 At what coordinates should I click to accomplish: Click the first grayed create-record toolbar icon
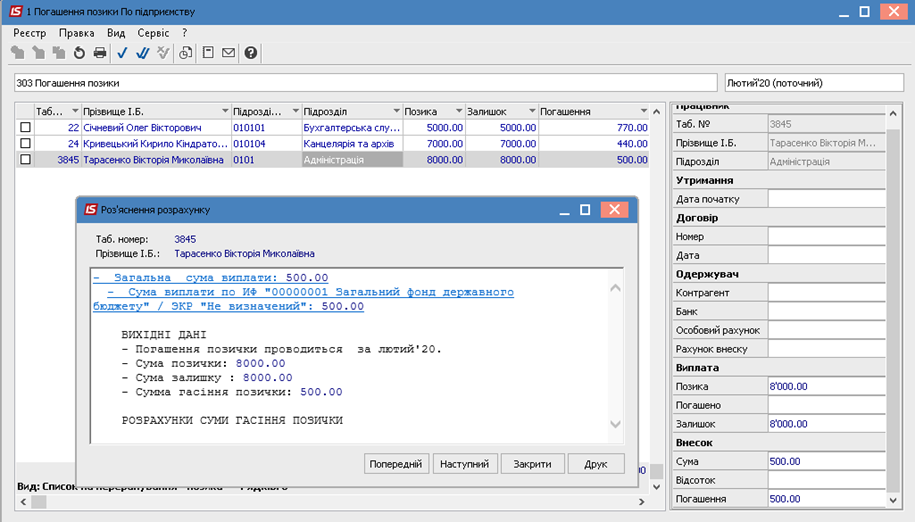click(18, 53)
